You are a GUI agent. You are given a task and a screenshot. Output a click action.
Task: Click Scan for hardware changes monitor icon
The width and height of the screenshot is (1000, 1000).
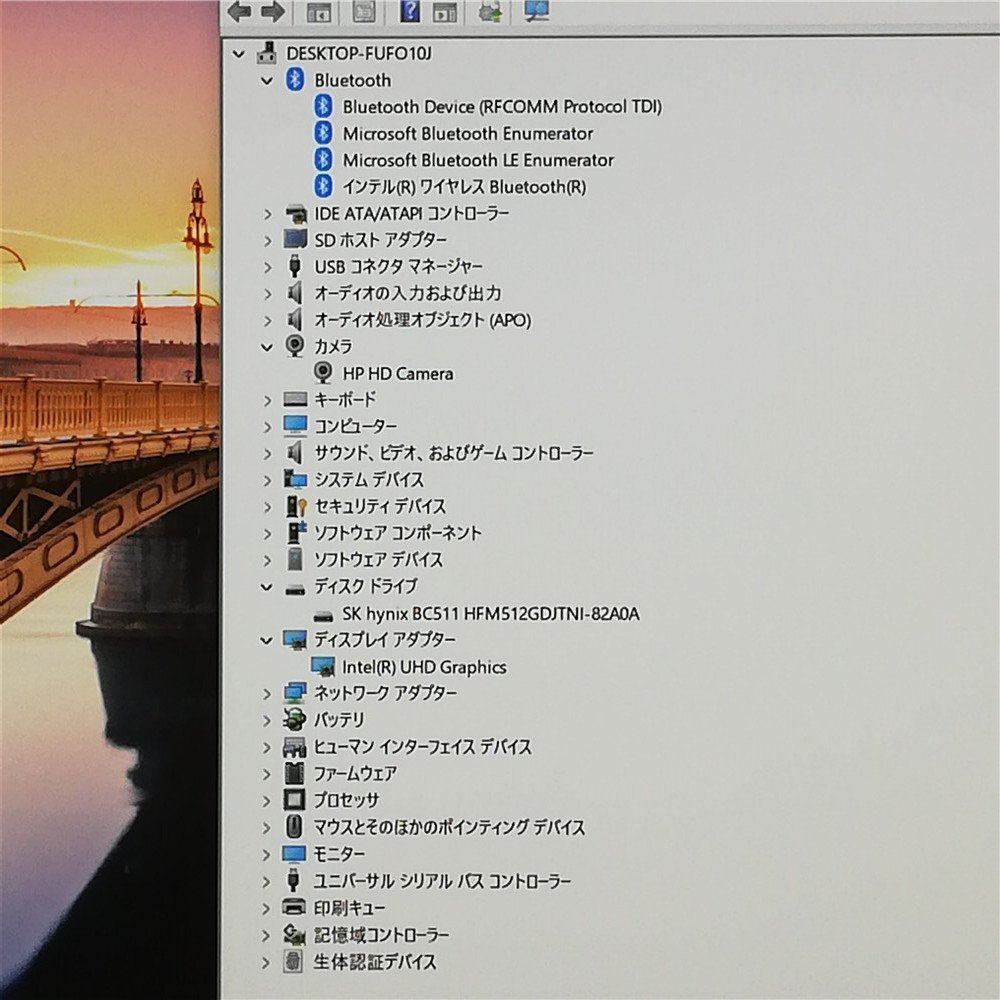(x=537, y=11)
